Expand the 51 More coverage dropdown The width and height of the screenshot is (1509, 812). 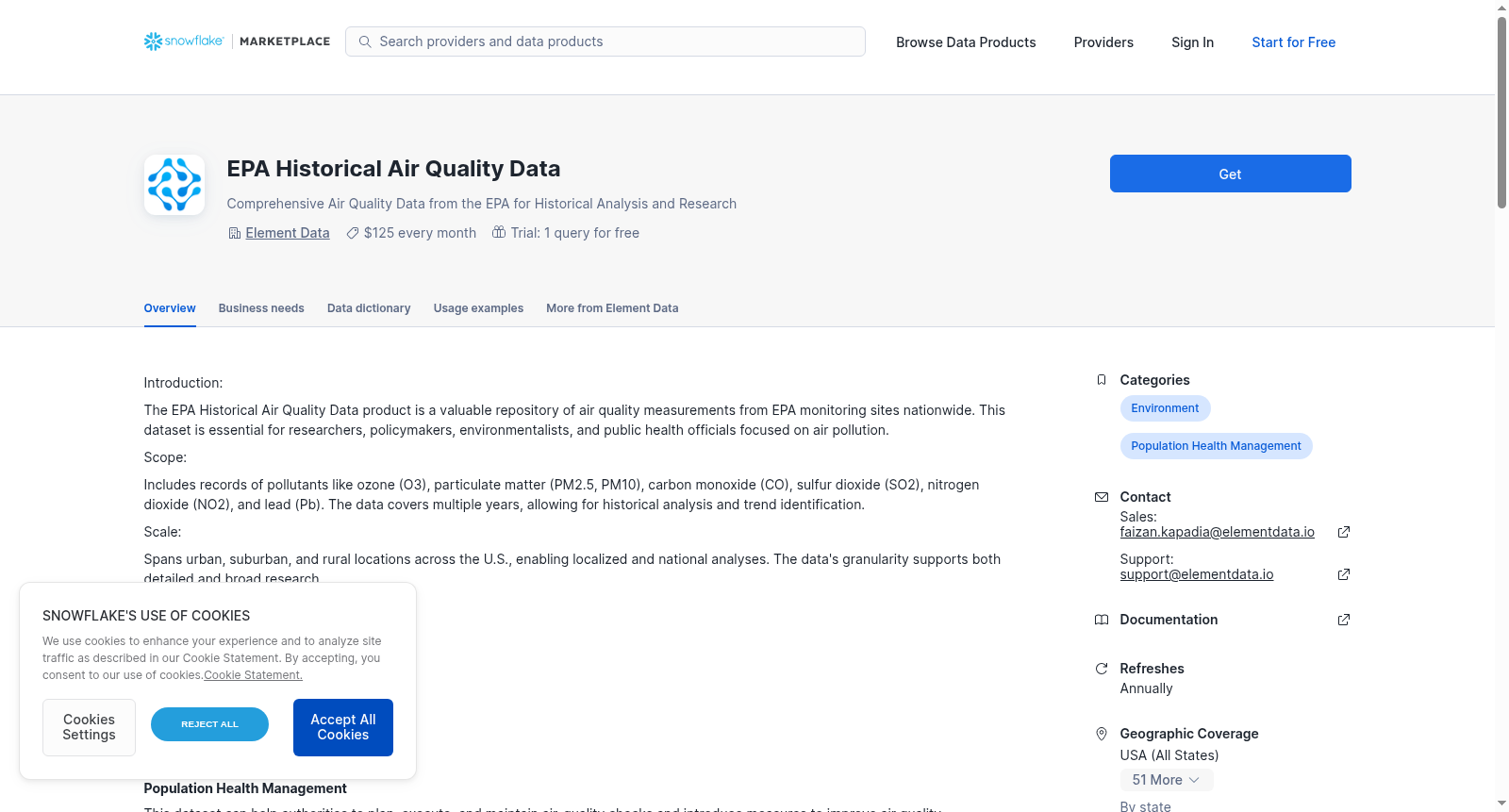tap(1166, 780)
